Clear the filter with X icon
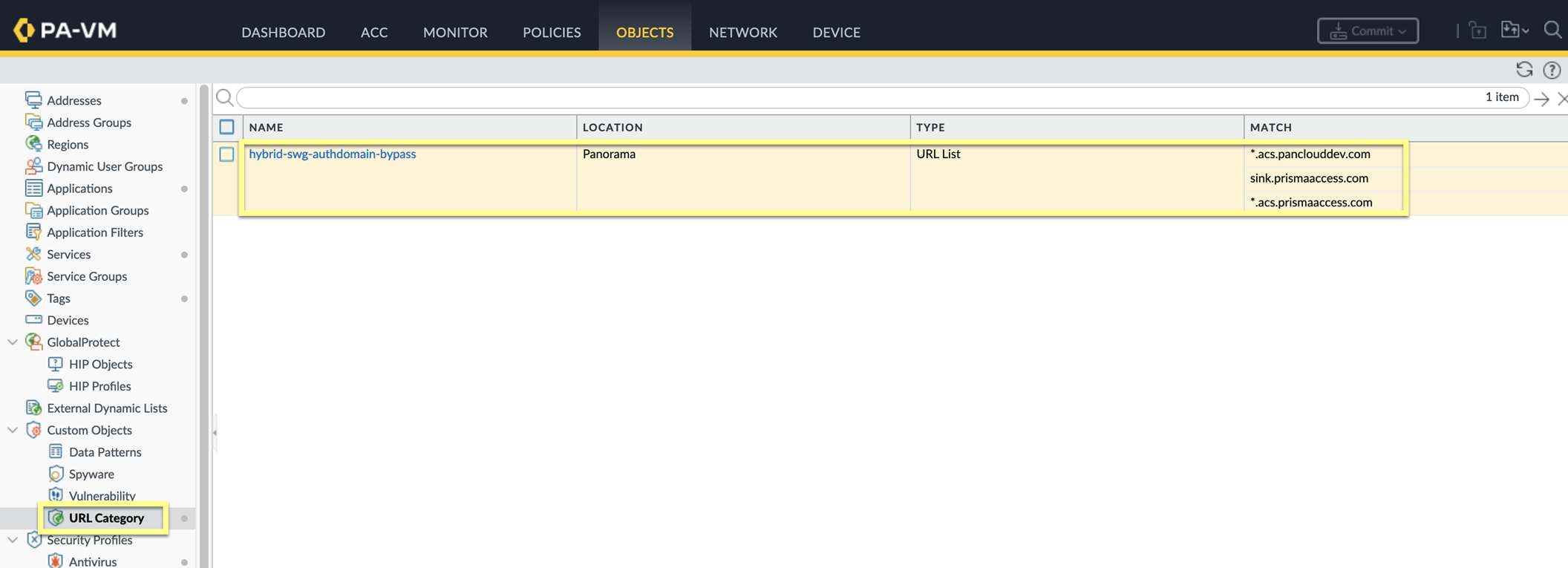Viewport: 1568px width, 568px height. (x=1562, y=99)
